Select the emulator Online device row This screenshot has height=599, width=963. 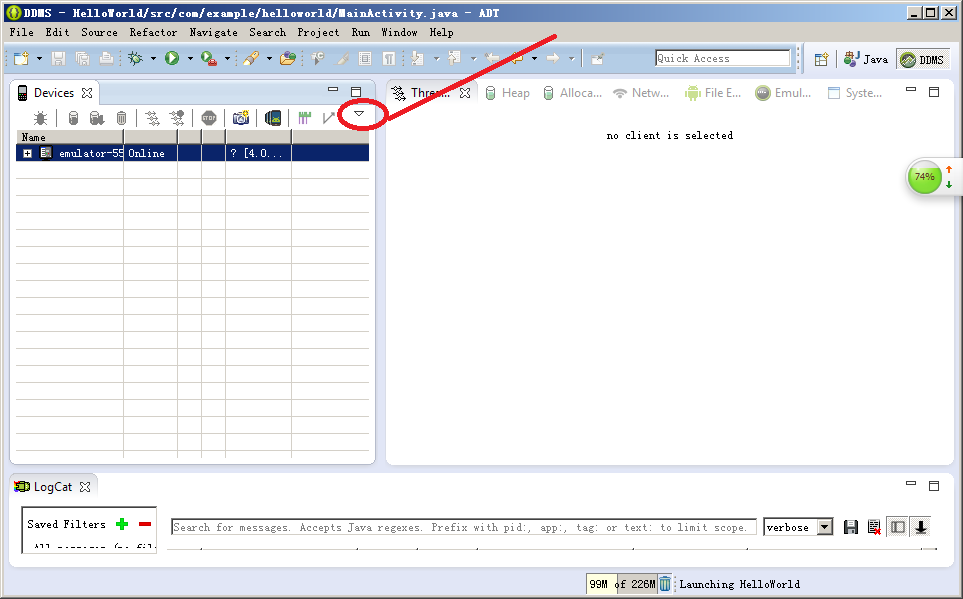click(x=192, y=153)
